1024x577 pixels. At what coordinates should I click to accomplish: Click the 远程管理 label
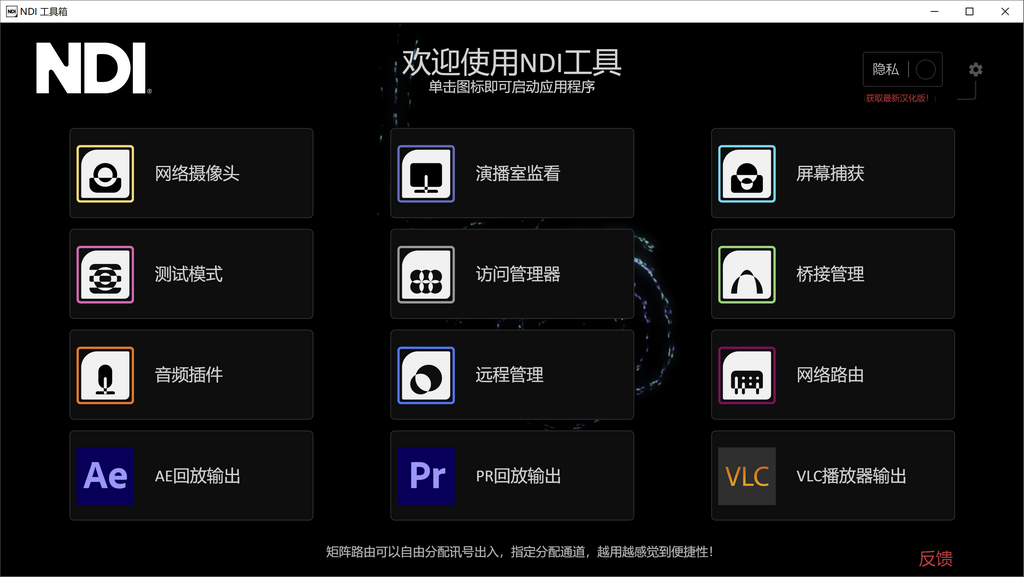[x=509, y=375]
